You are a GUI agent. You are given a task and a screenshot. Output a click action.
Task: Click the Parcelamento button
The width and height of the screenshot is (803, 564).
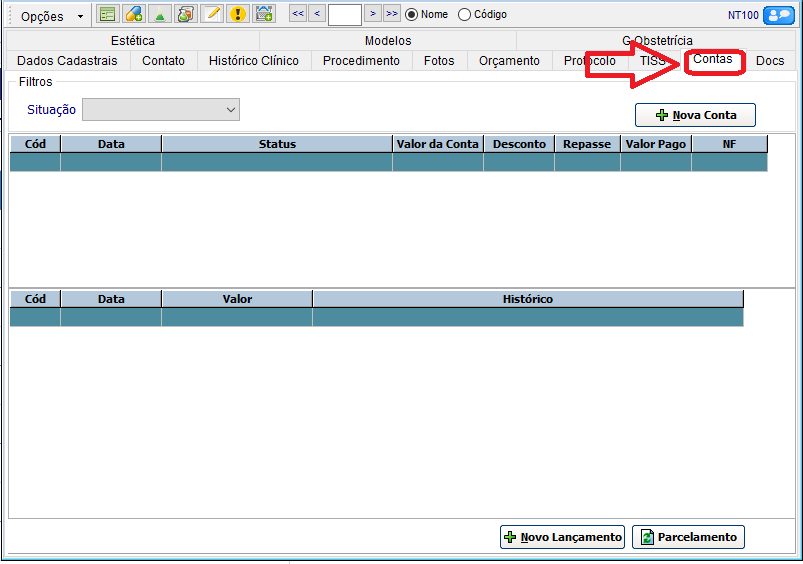(688, 537)
